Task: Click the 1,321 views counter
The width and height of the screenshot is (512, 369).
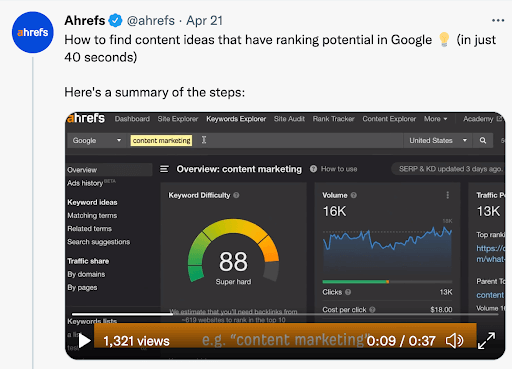Action: point(136,341)
